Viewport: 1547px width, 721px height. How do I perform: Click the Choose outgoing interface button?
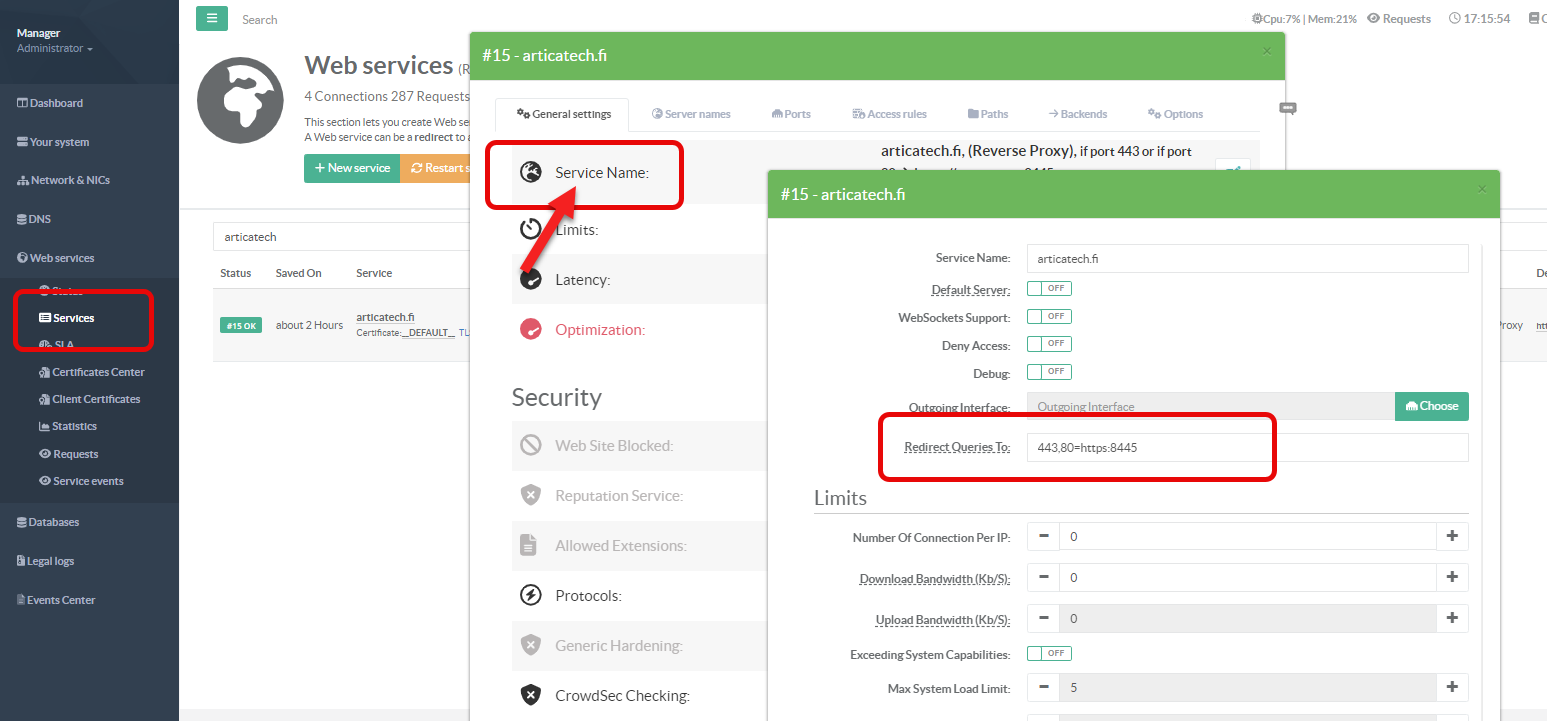pyautogui.click(x=1431, y=406)
